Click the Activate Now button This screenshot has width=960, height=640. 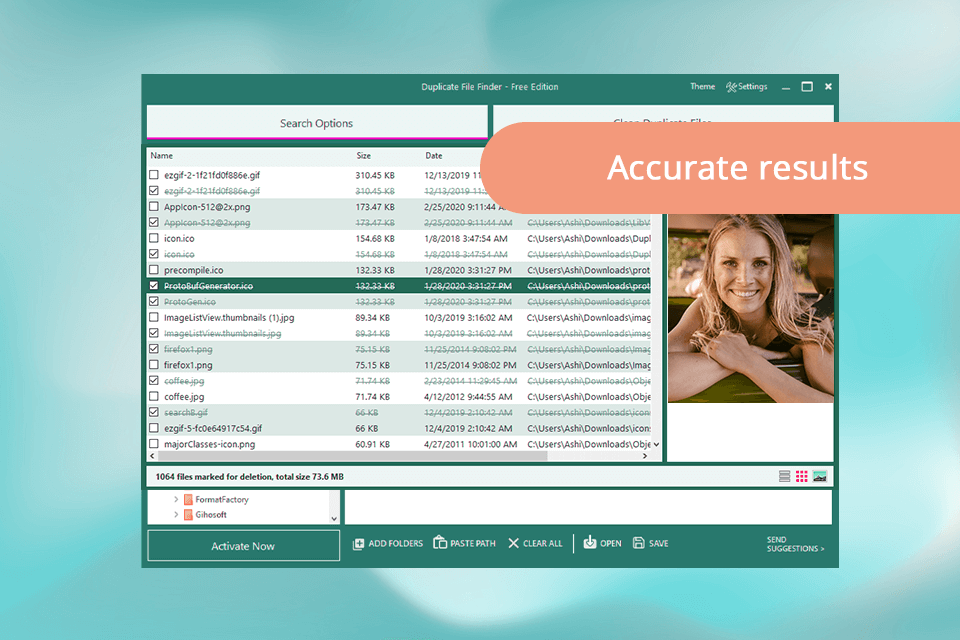pos(243,546)
